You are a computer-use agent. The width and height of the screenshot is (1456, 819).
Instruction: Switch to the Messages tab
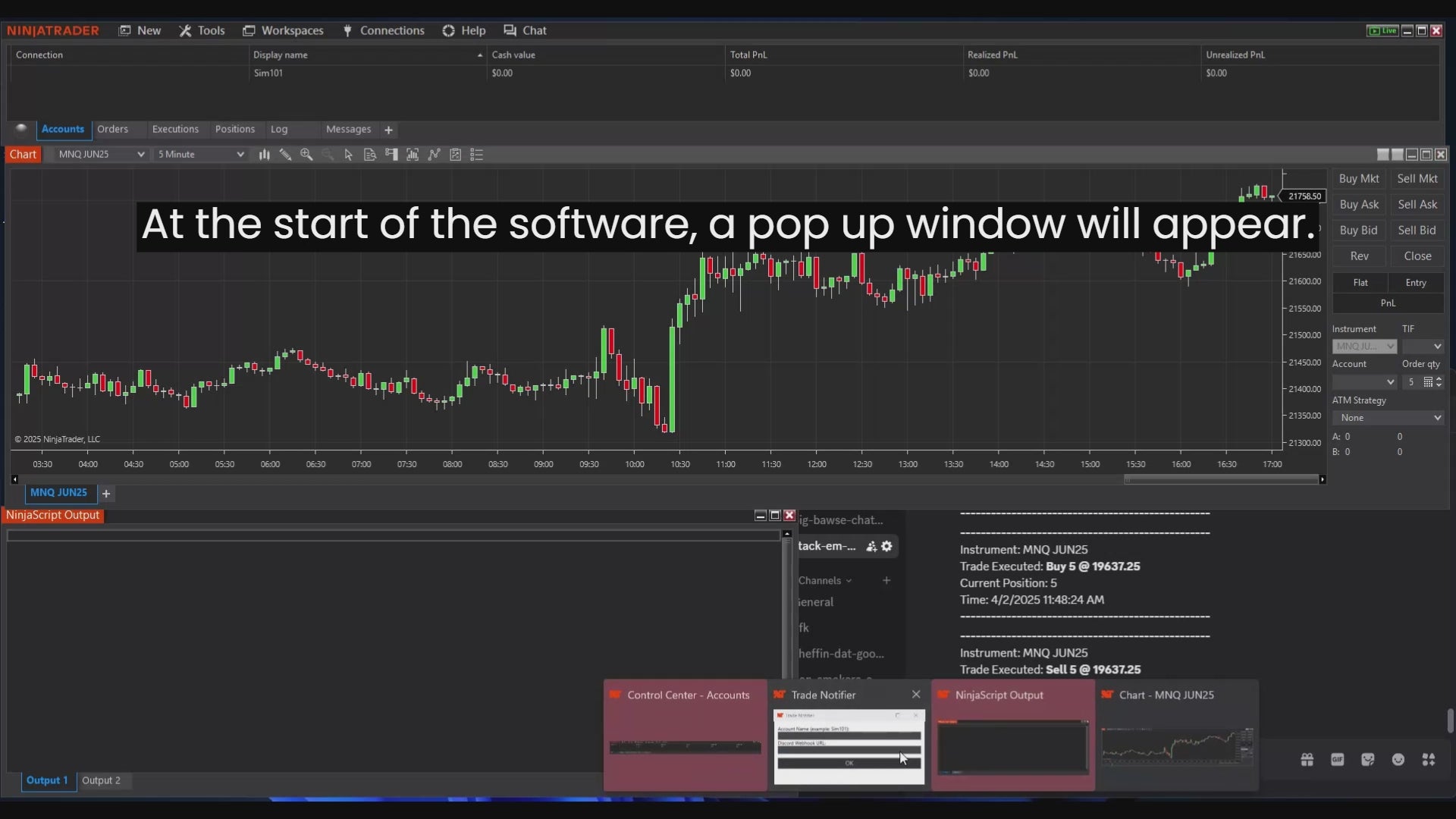[348, 130]
